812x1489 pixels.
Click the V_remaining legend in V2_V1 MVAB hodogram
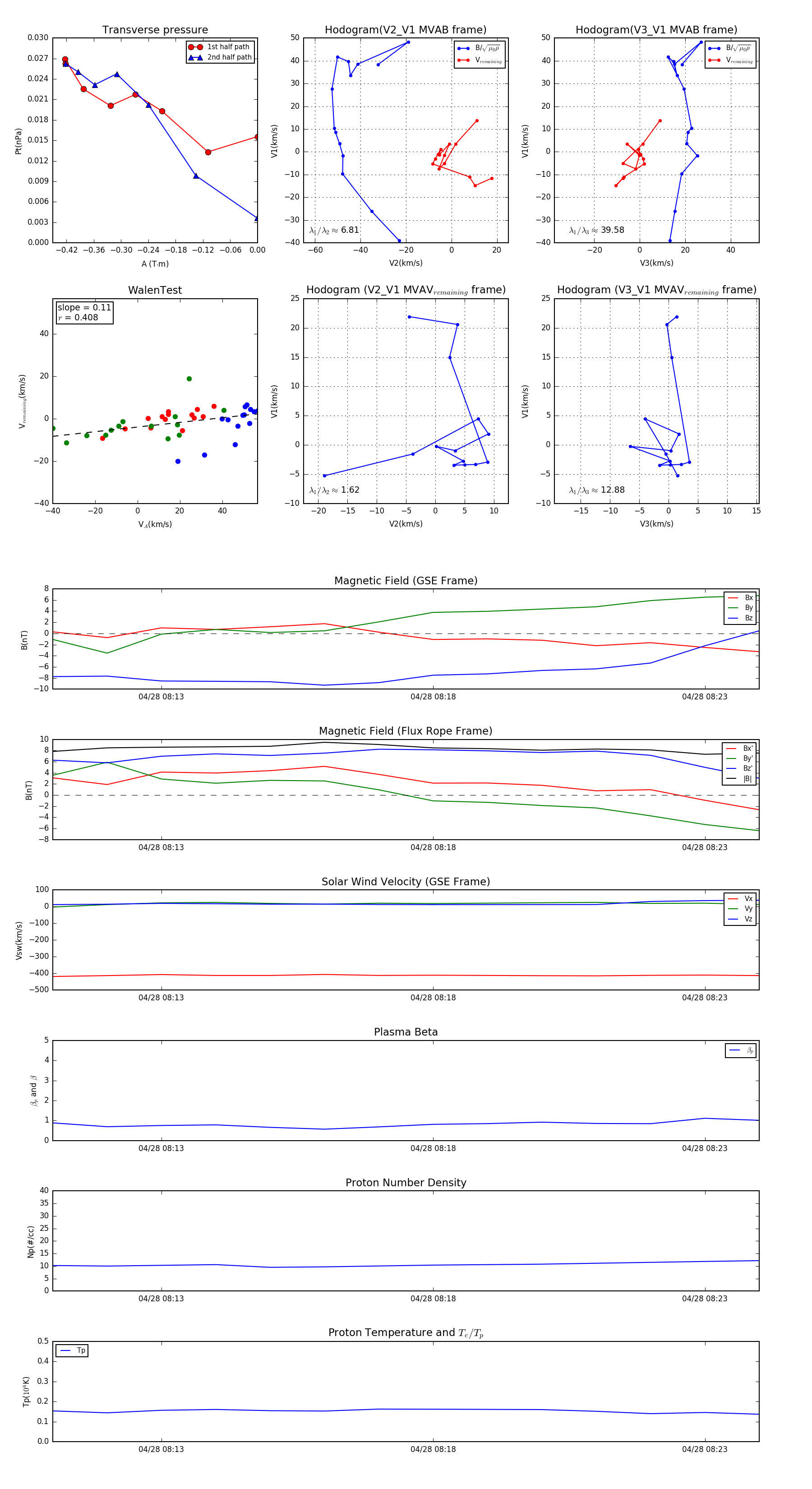(480, 60)
